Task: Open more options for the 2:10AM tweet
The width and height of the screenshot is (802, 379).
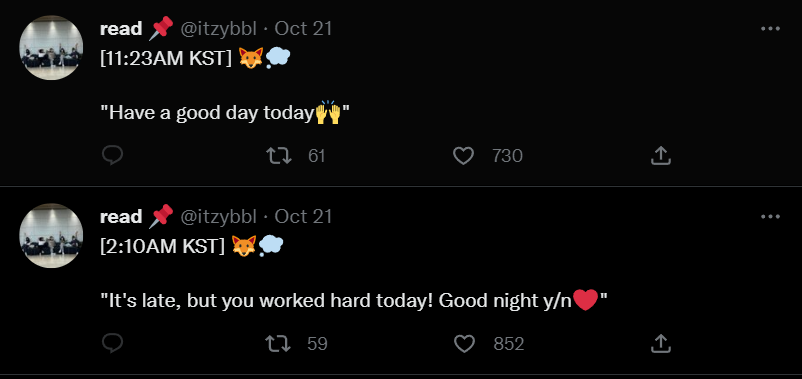Action: [x=770, y=217]
